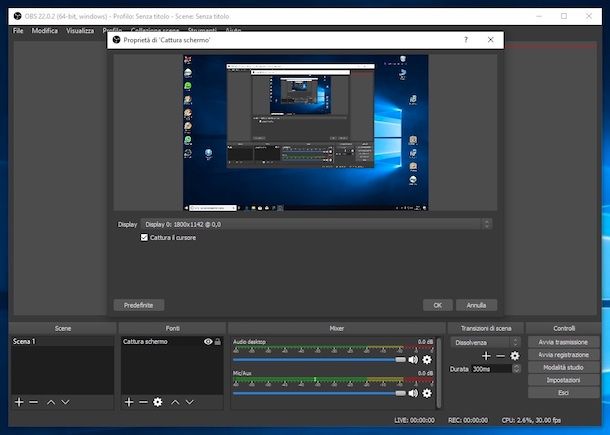The image size is (610, 435).
Task: Add a new scene with plus icon
Action: coord(19,402)
